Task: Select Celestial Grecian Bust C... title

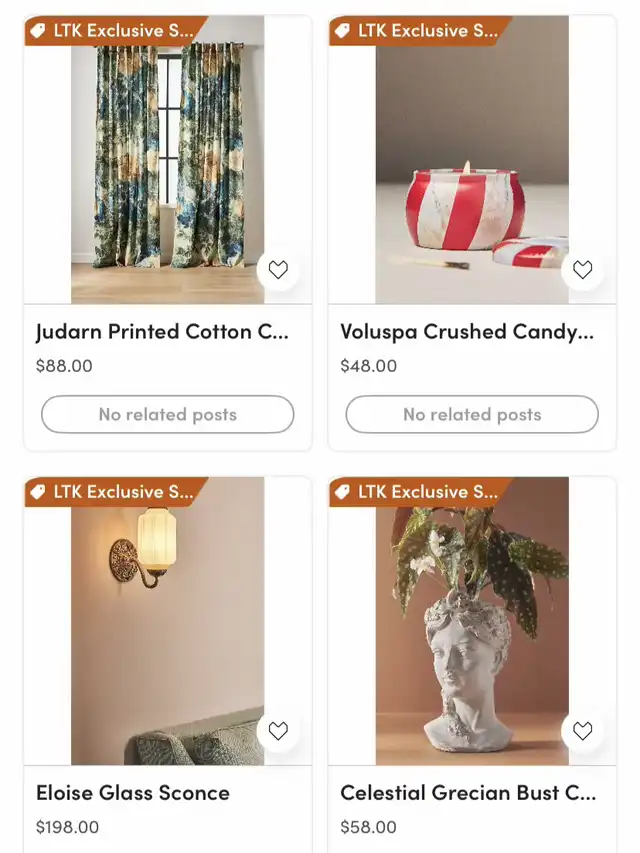Action: (x=468, y=793)
